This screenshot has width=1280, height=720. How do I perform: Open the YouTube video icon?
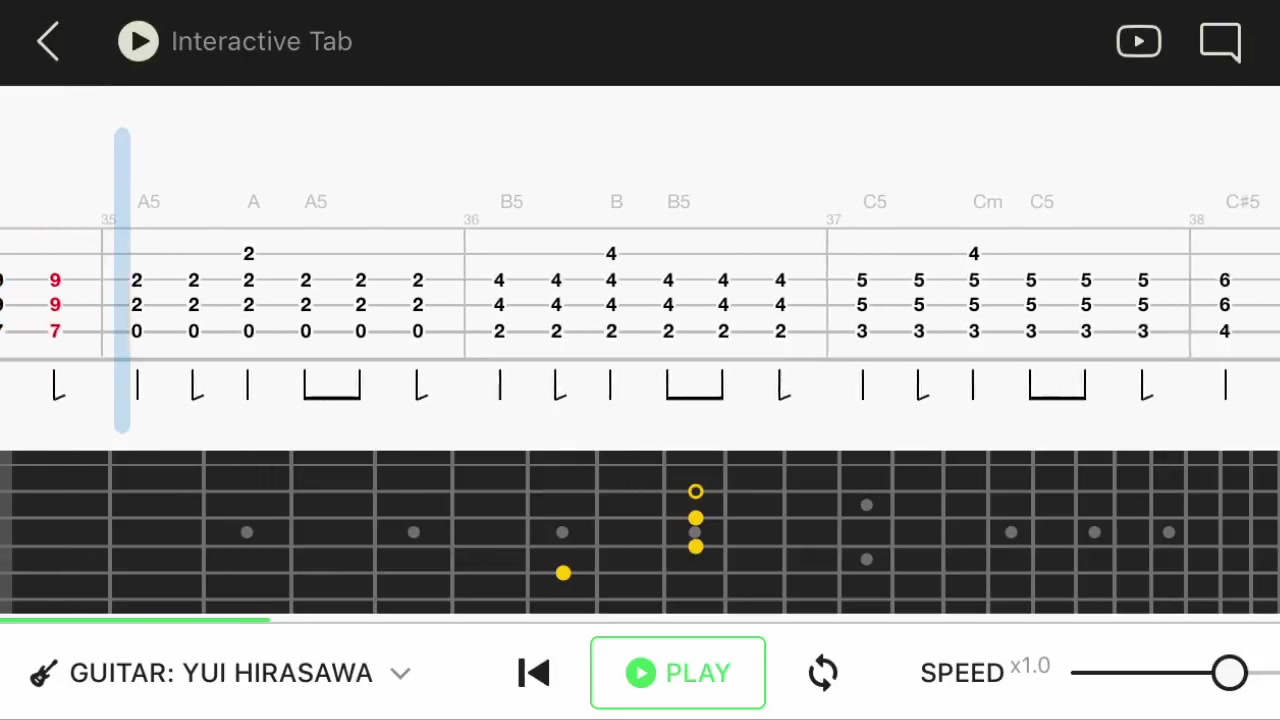1138,42
